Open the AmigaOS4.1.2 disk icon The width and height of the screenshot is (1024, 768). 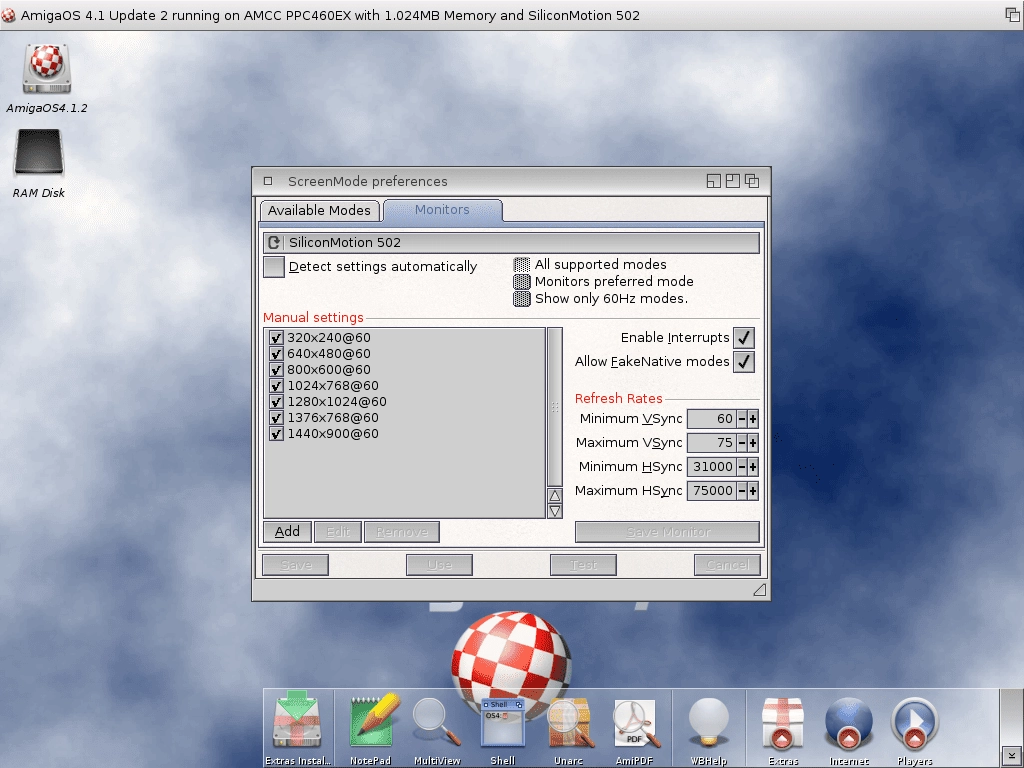pyautogui.click(x=46, y=69)
